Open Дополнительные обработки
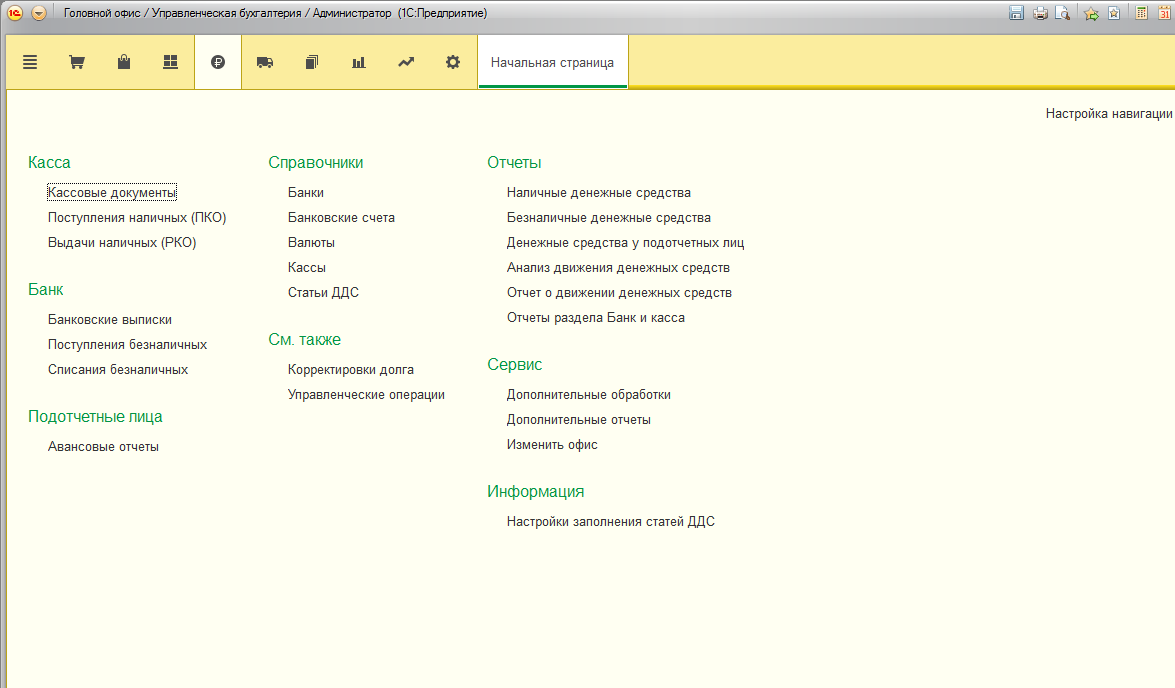1175x688 pixels. (589, 394)
